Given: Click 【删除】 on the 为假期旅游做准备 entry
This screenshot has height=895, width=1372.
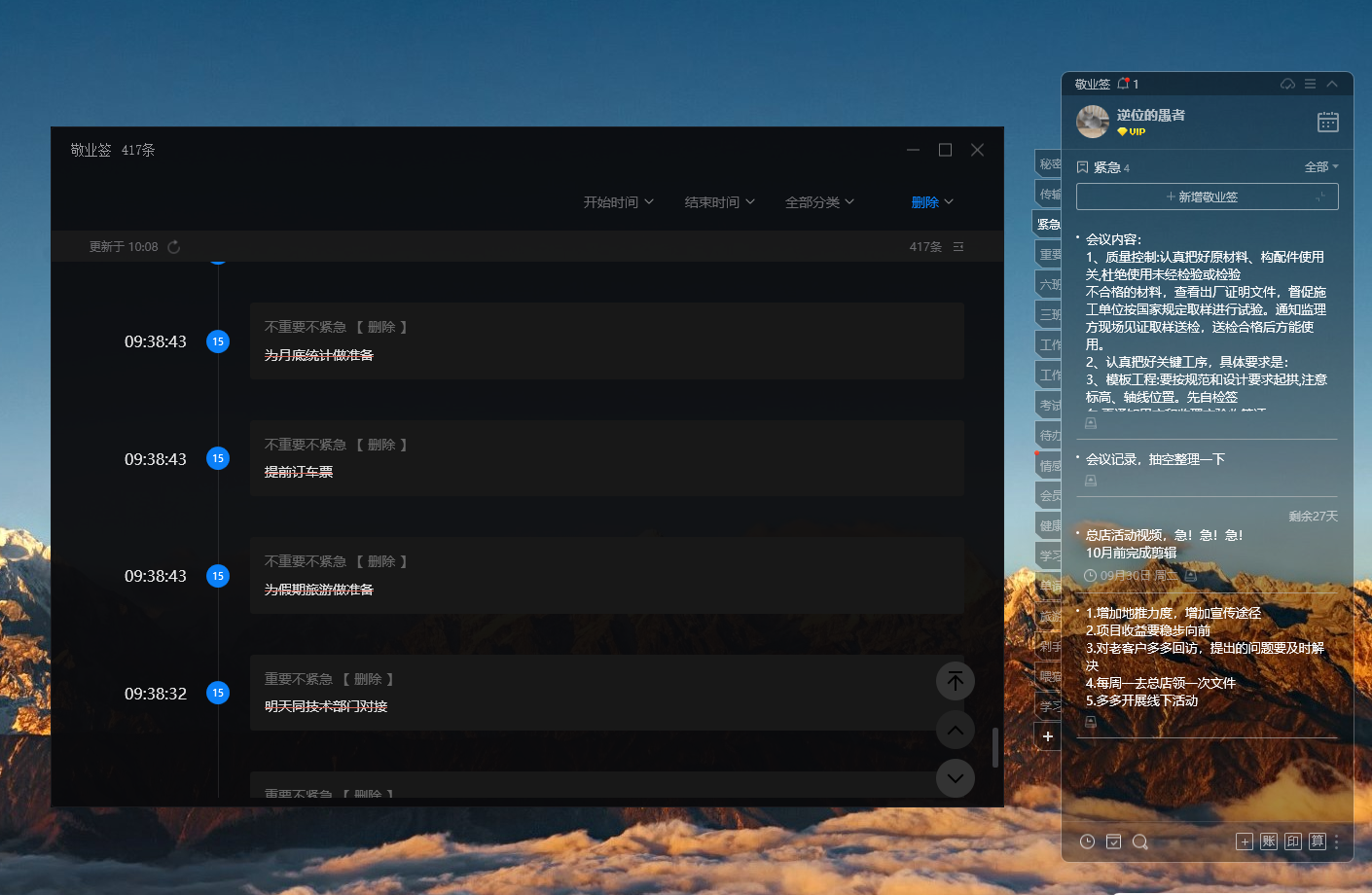Looking at the screenshot, I should [x=381, y=561].
